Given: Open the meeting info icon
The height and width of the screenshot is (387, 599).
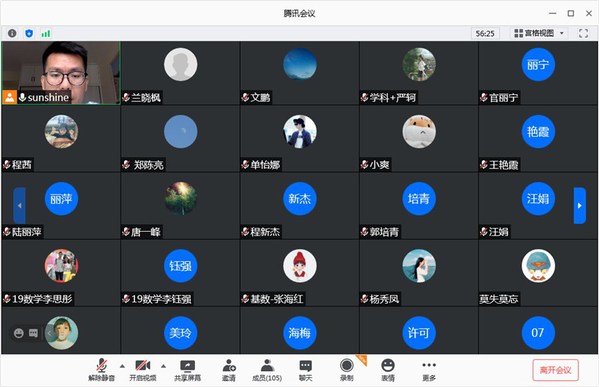Looking at the screenshot, I should [12, 33].
